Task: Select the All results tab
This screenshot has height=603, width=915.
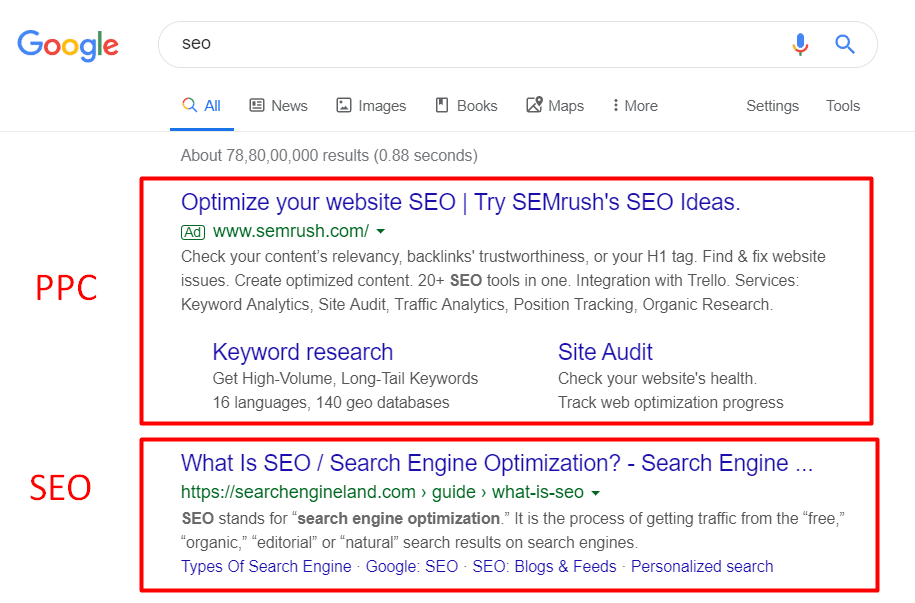Action: tap(202, 106)
